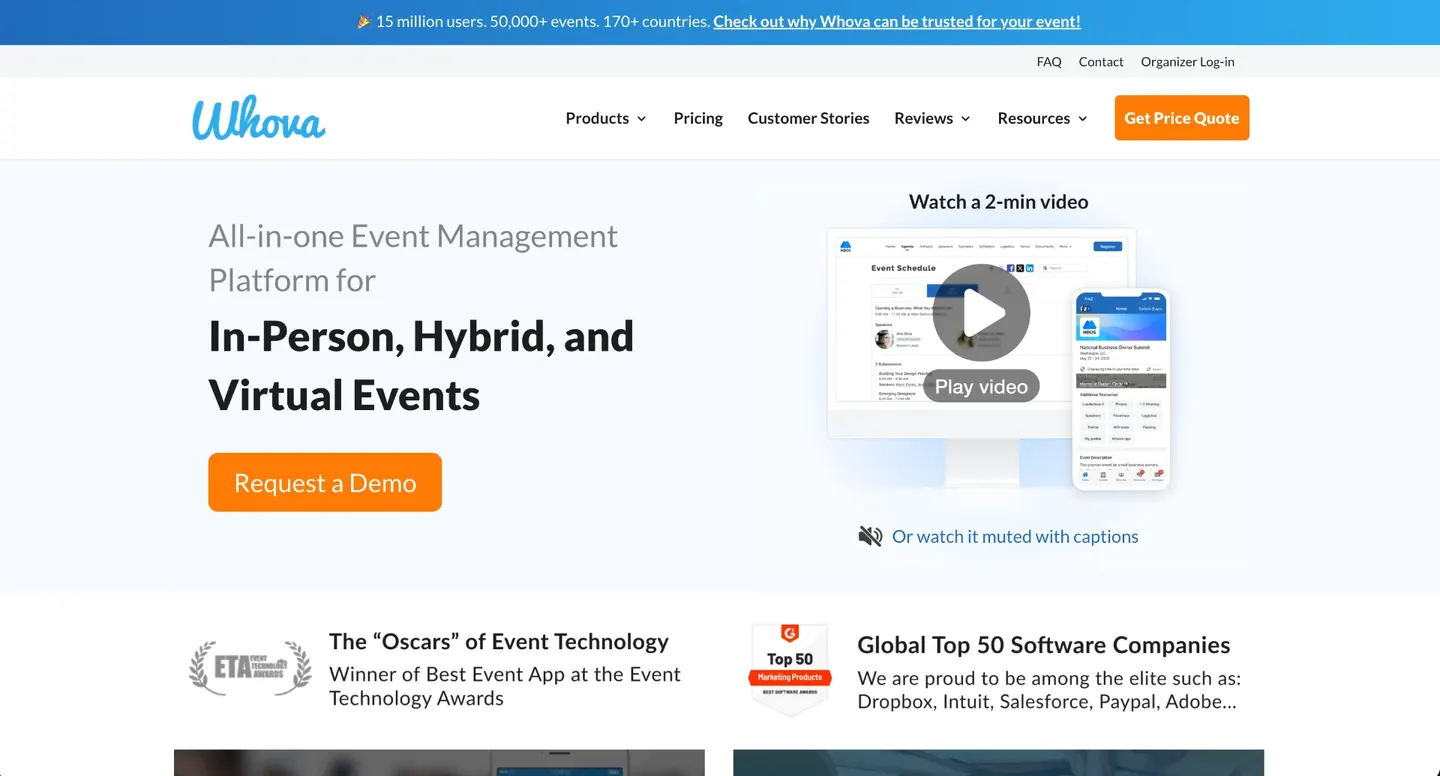Click the party popper emoji in banner

[x=365, y=21]
